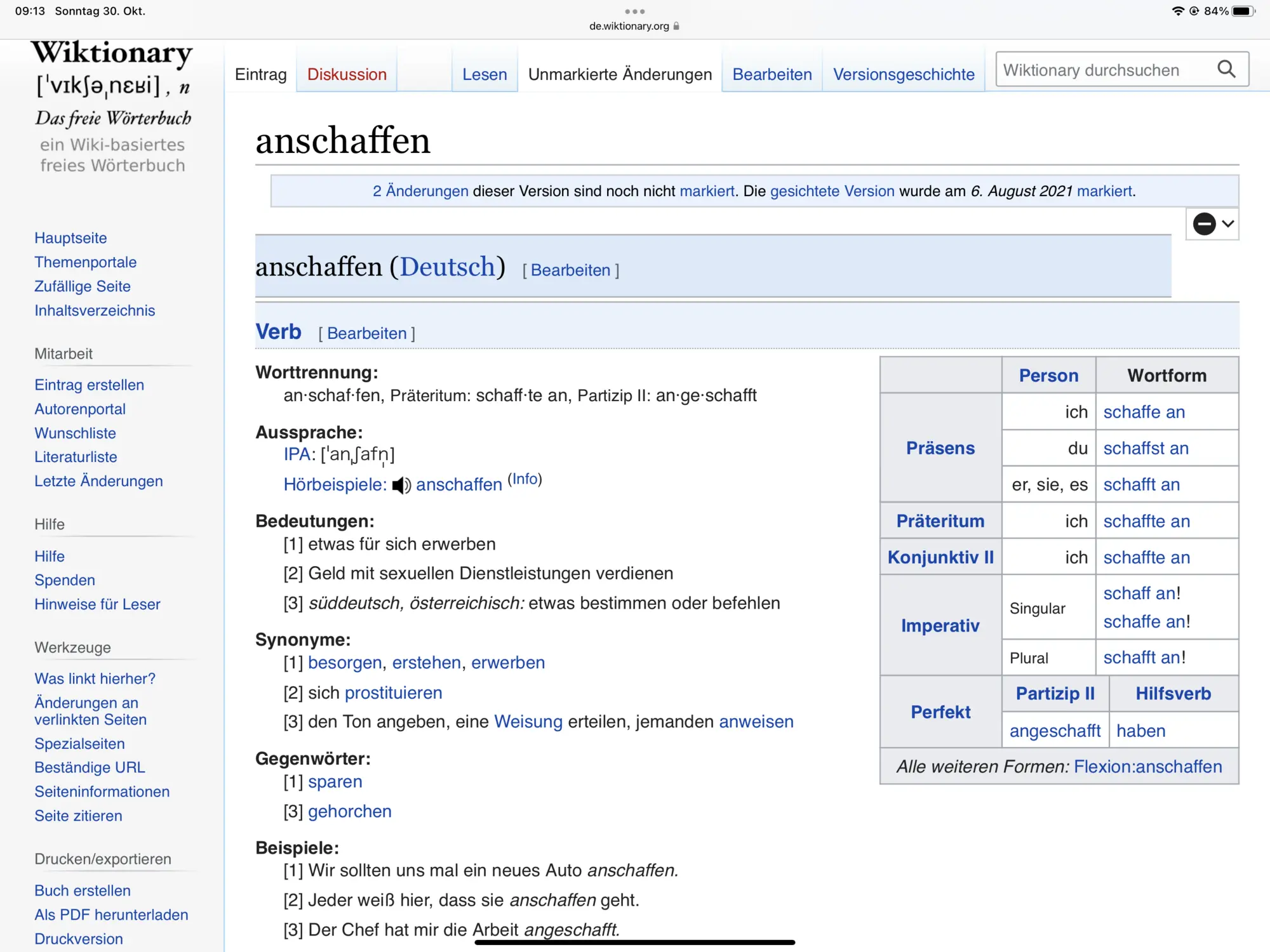
Task: Click the search magnifier icon
Action: coord(1226,69)
